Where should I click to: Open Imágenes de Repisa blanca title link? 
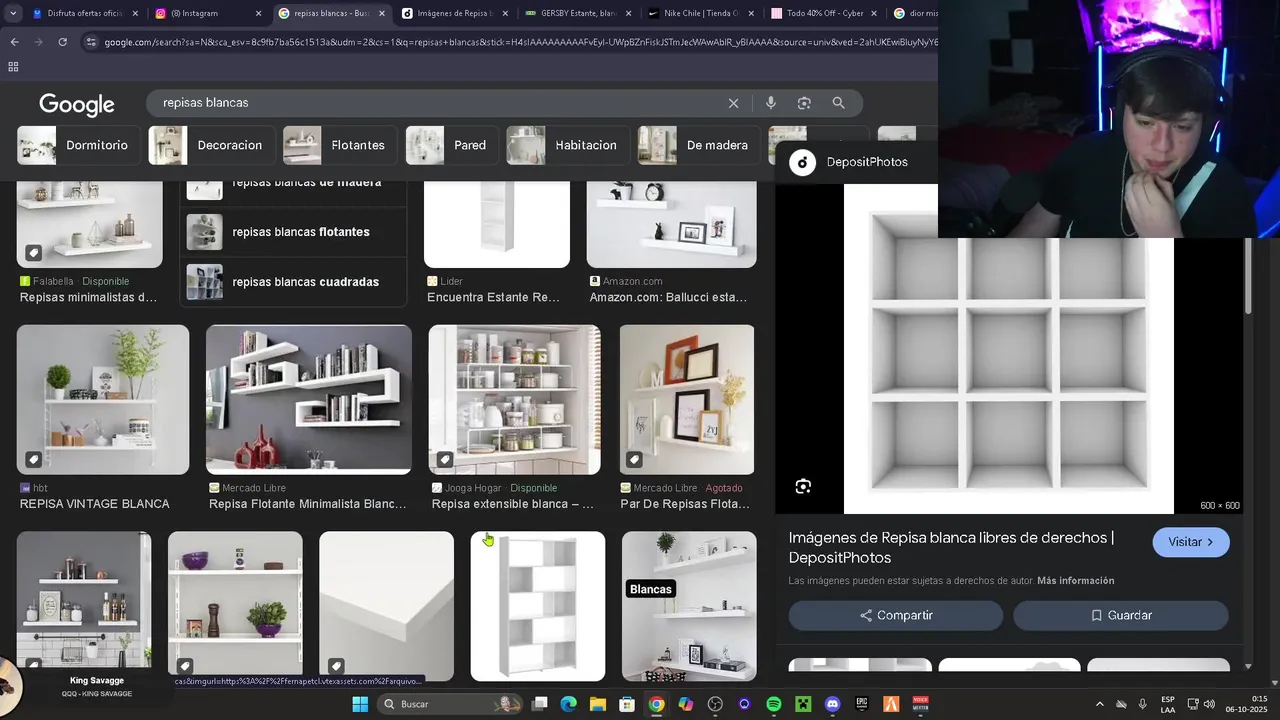[x=951, y=548]
